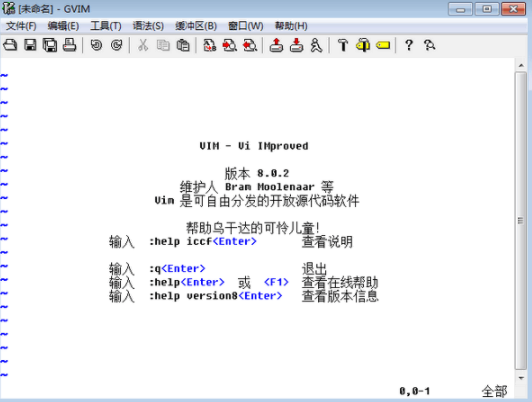Open the 文件(F) menu

[x=21, y=26]
